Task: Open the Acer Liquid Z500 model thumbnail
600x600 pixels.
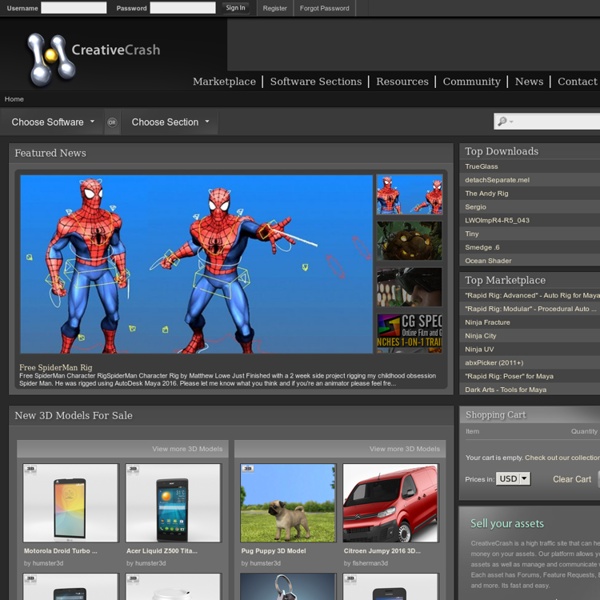Action: (173, 503)
